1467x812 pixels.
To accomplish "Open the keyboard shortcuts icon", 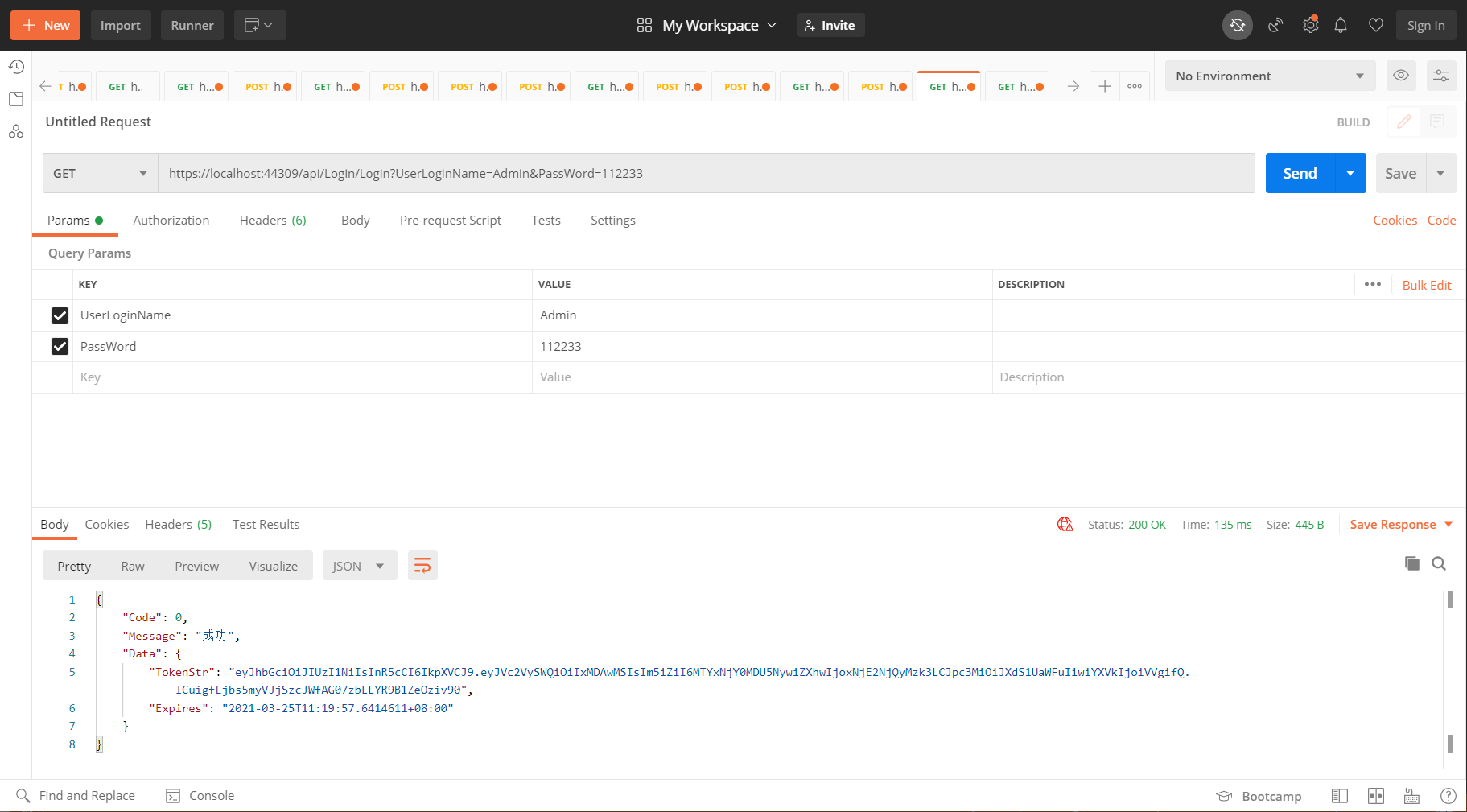I will click(1411, 796).
